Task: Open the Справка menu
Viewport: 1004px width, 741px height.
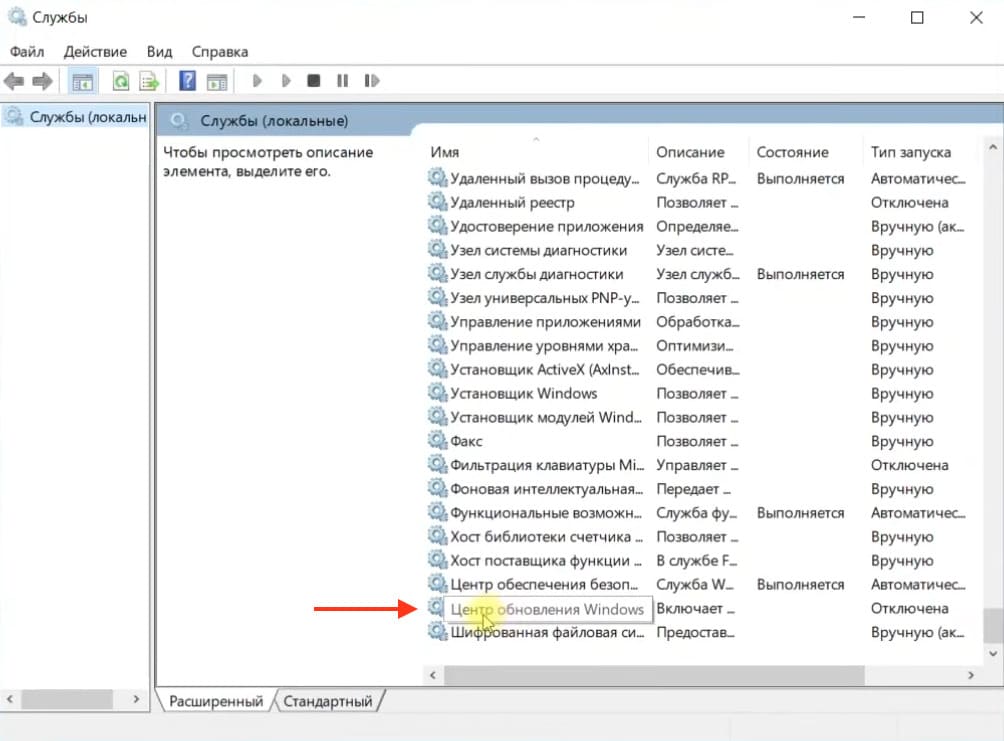Action: 220,52
